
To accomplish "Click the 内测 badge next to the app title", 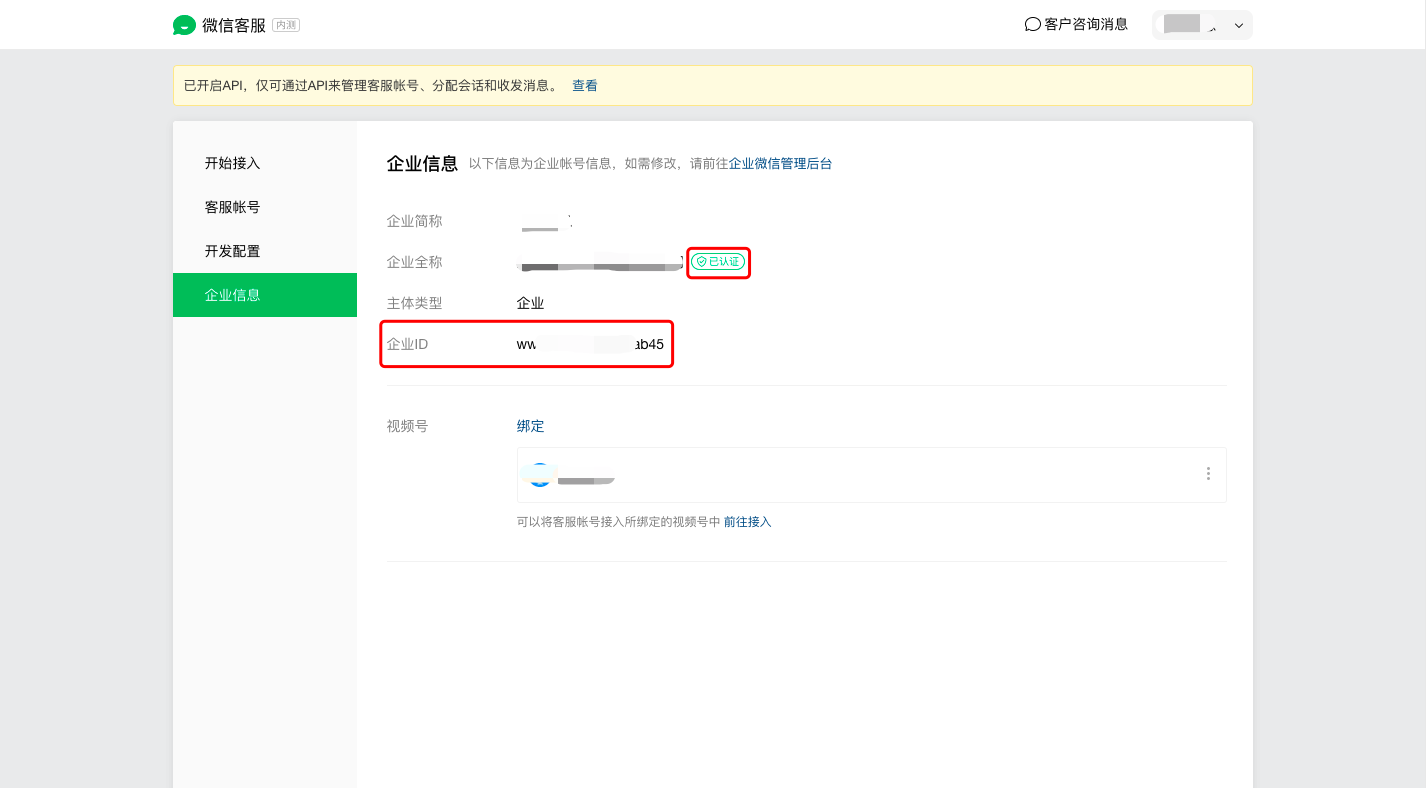I will (x=288, y=24).
